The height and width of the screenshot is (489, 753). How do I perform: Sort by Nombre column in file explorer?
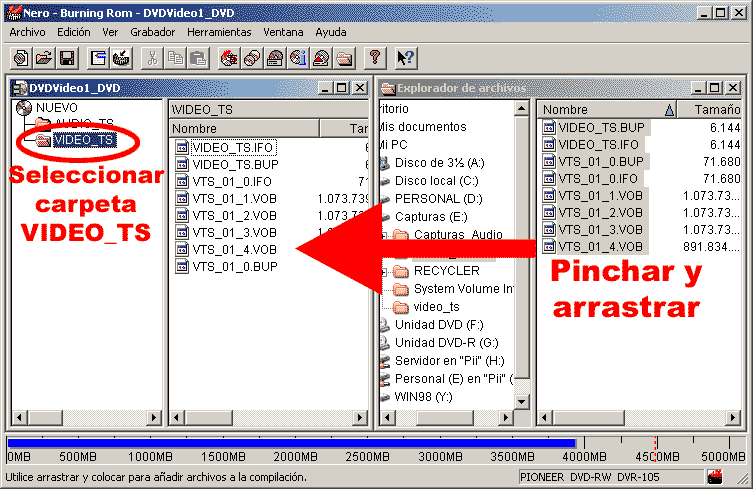(600, 109)
